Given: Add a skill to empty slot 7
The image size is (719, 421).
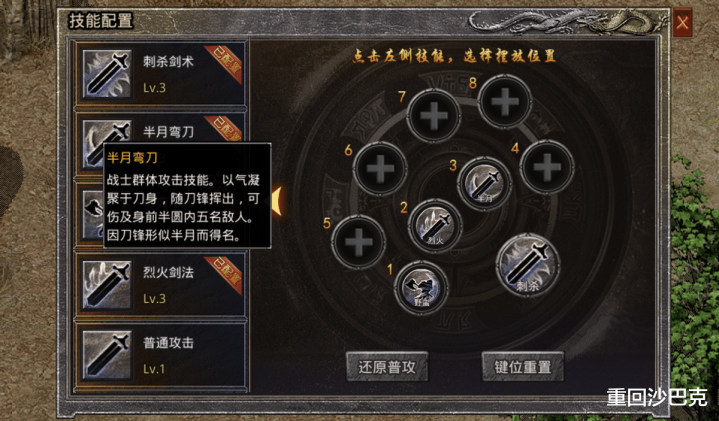Looking at the screenshot, I should point(433,116).
